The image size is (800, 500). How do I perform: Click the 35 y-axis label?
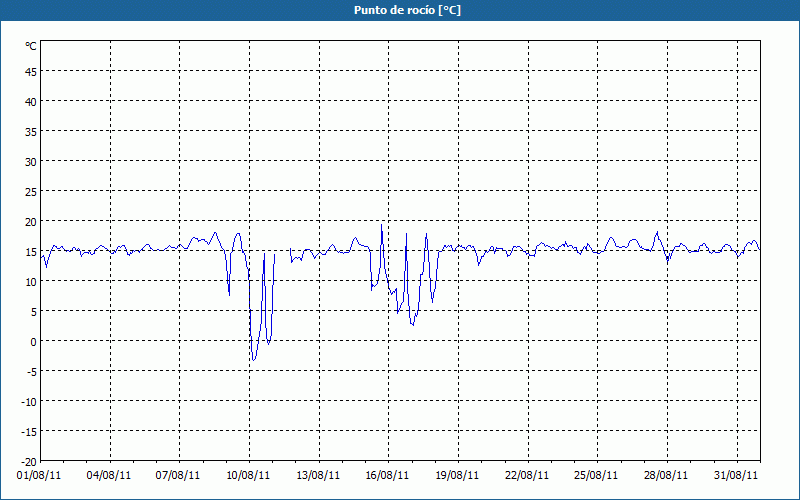[31, 132]
